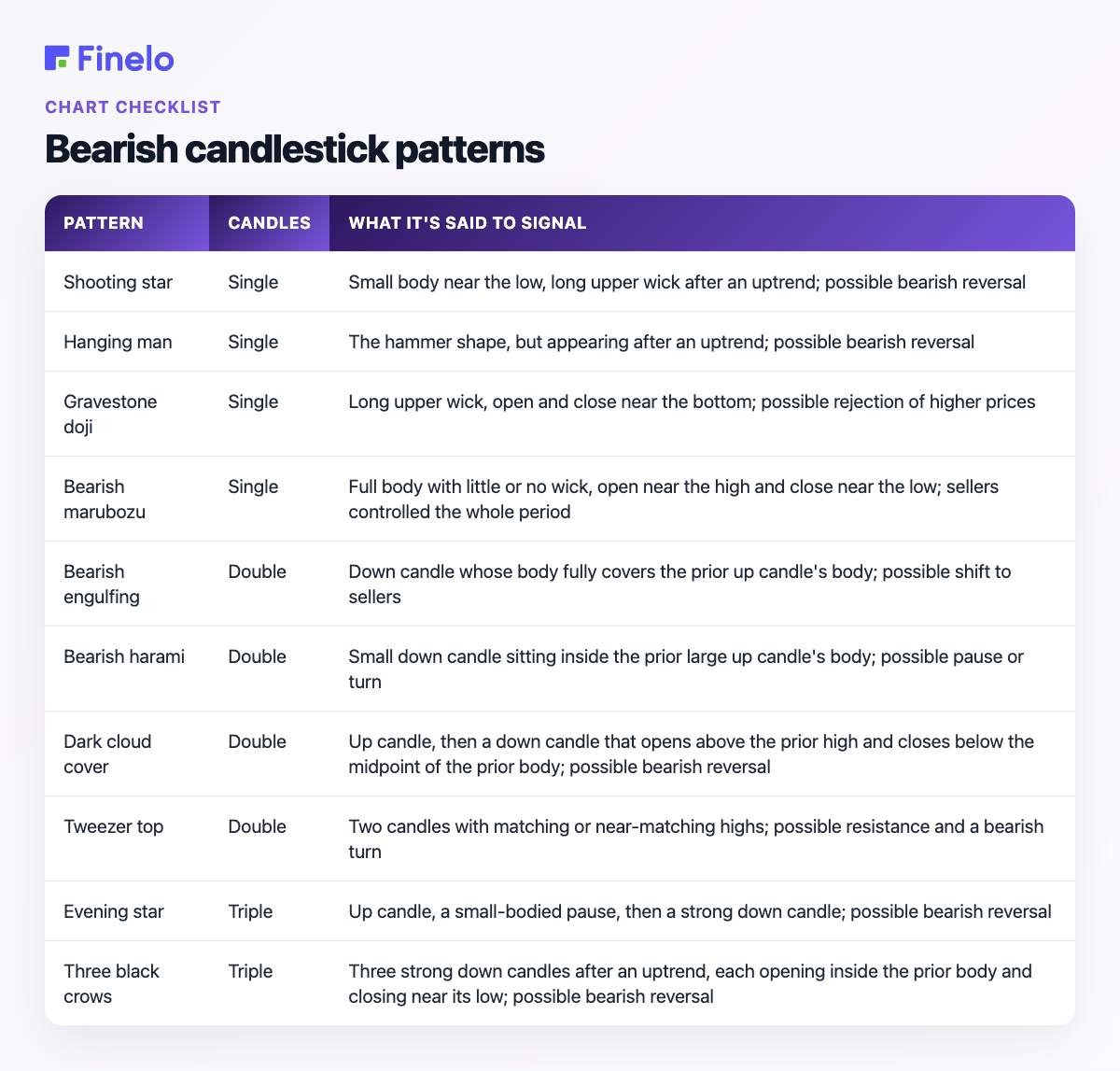Screen dimensions: 1120x1071
Task: Click the Tweezer top pattern name
Action: tap(114, 826)
